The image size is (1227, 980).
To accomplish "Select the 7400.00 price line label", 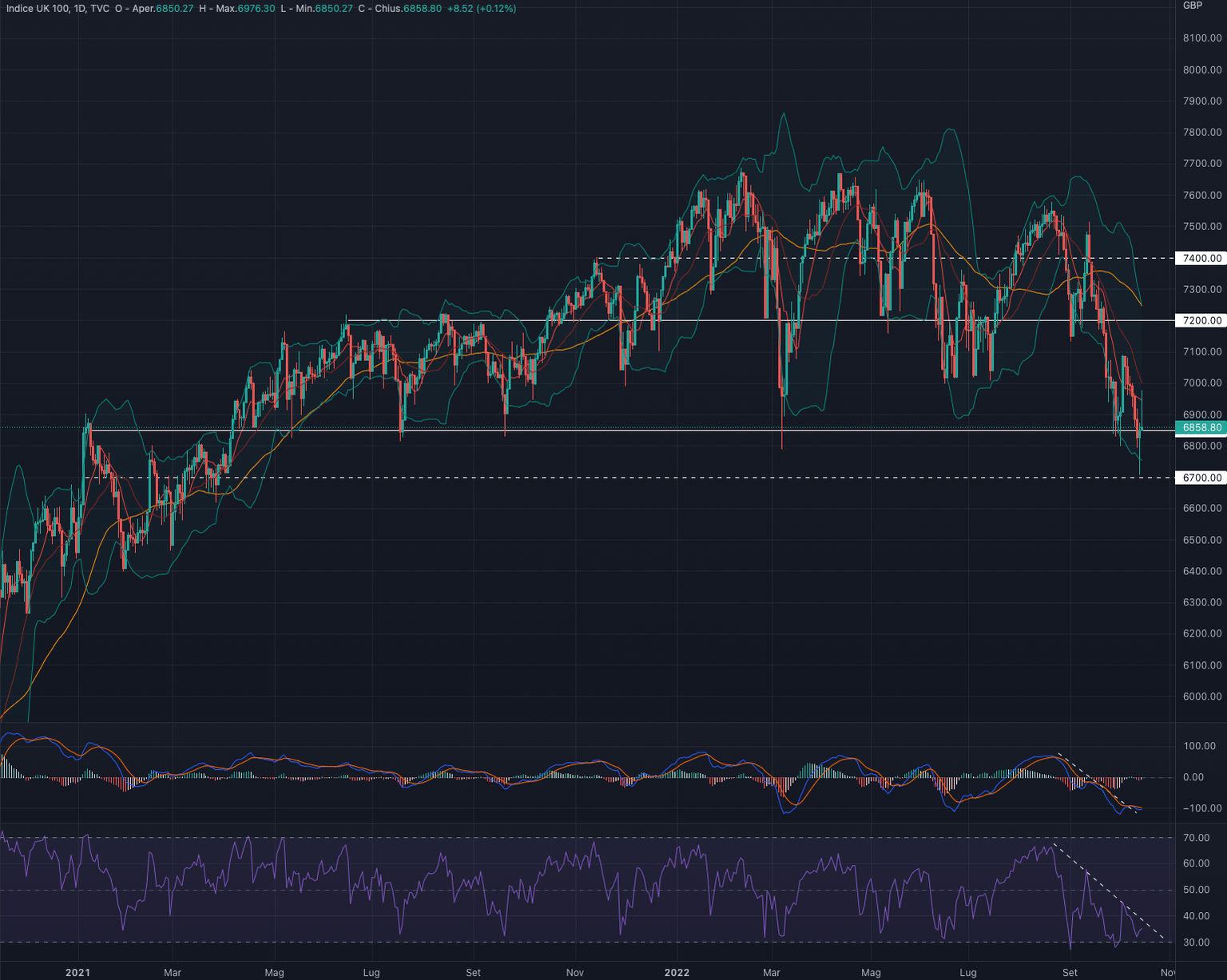I will click(x=1201, y=258).
